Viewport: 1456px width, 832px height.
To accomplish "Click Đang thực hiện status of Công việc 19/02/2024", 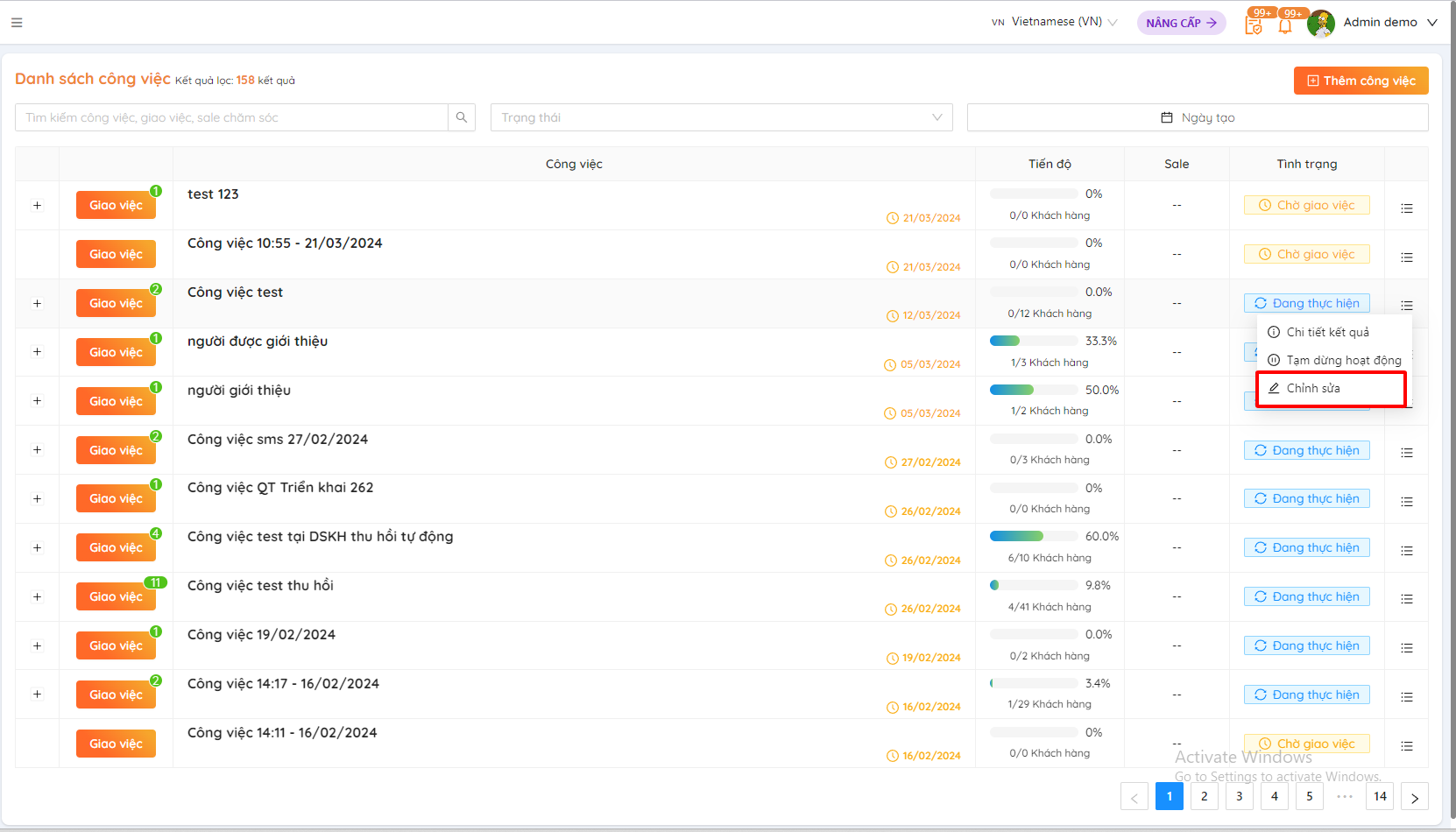I will coord(1307,645).
